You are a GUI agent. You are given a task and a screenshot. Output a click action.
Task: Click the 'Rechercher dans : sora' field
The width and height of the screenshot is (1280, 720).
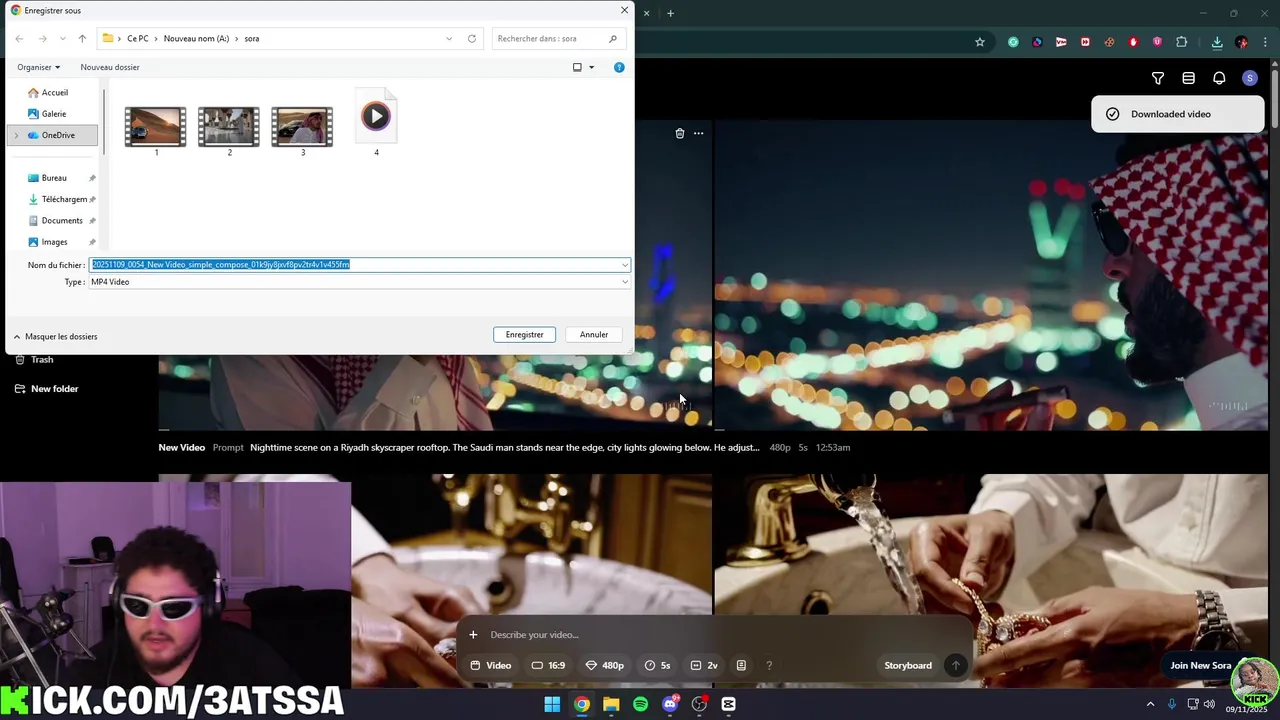click(x=558, y=39)
